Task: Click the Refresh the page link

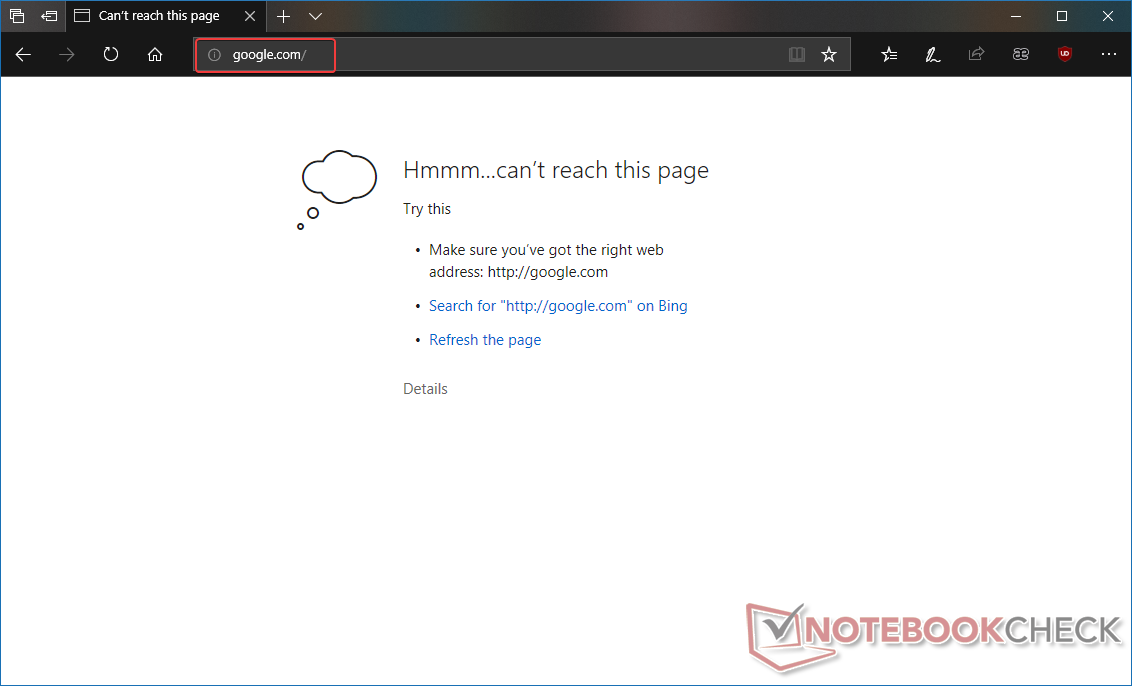Action: 485,339
